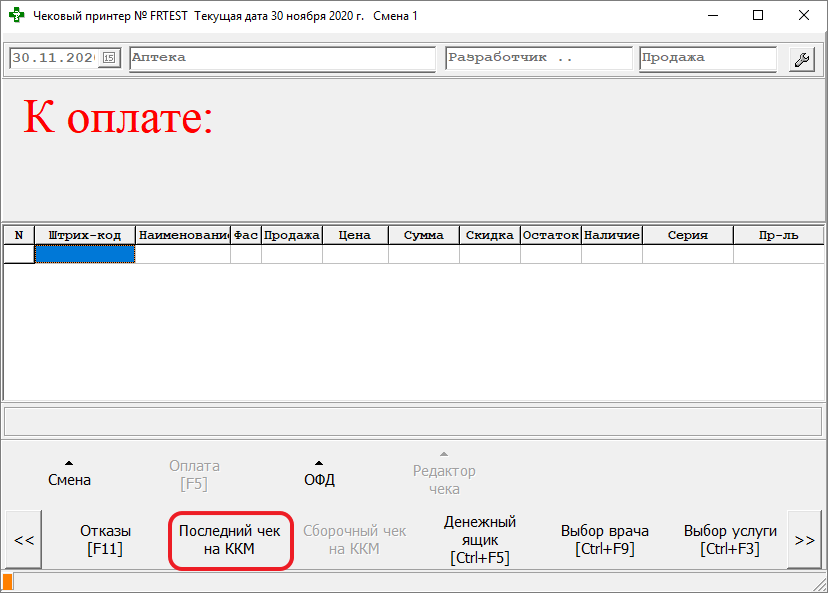
Task: Click the orange status bar indicator
Action: coord(8,582)
